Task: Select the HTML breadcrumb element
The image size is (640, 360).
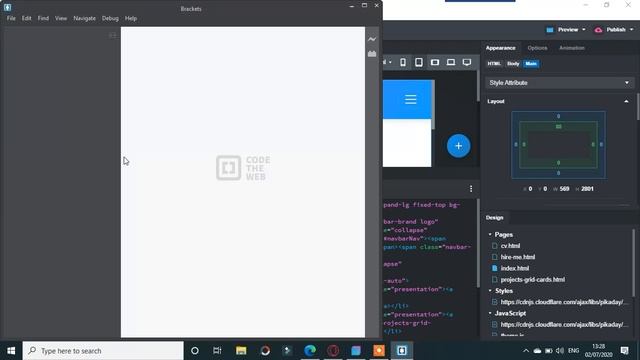Action: pyautogui.click(x=494, y=64)
